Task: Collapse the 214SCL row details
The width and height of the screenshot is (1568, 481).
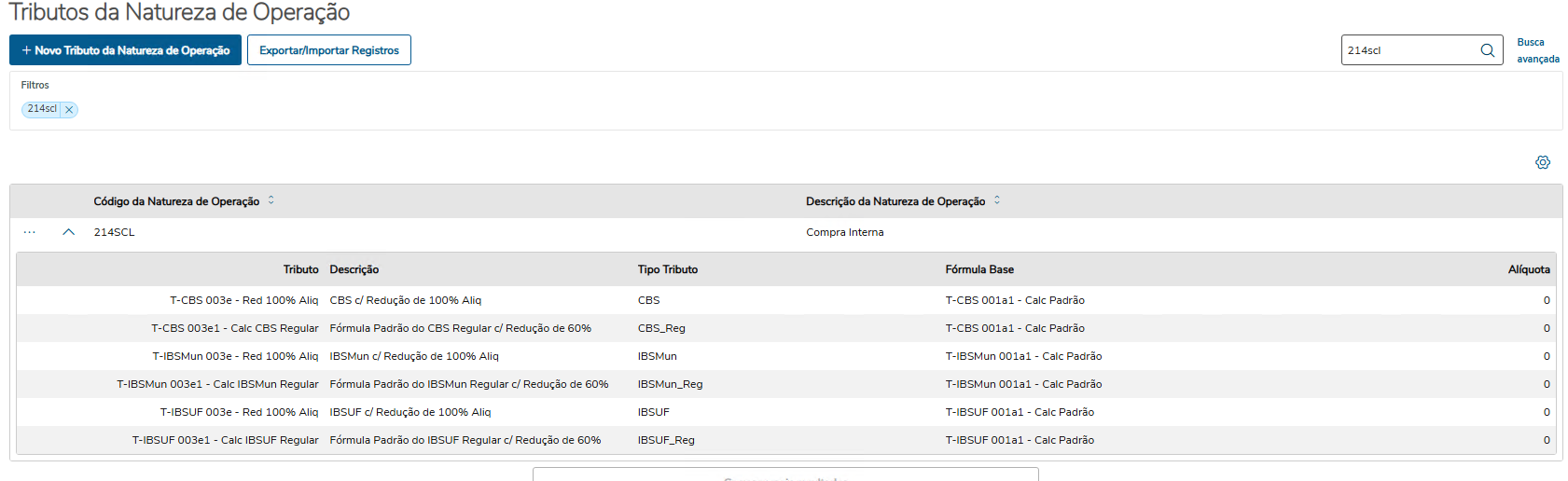Action: tap(68, 232)
